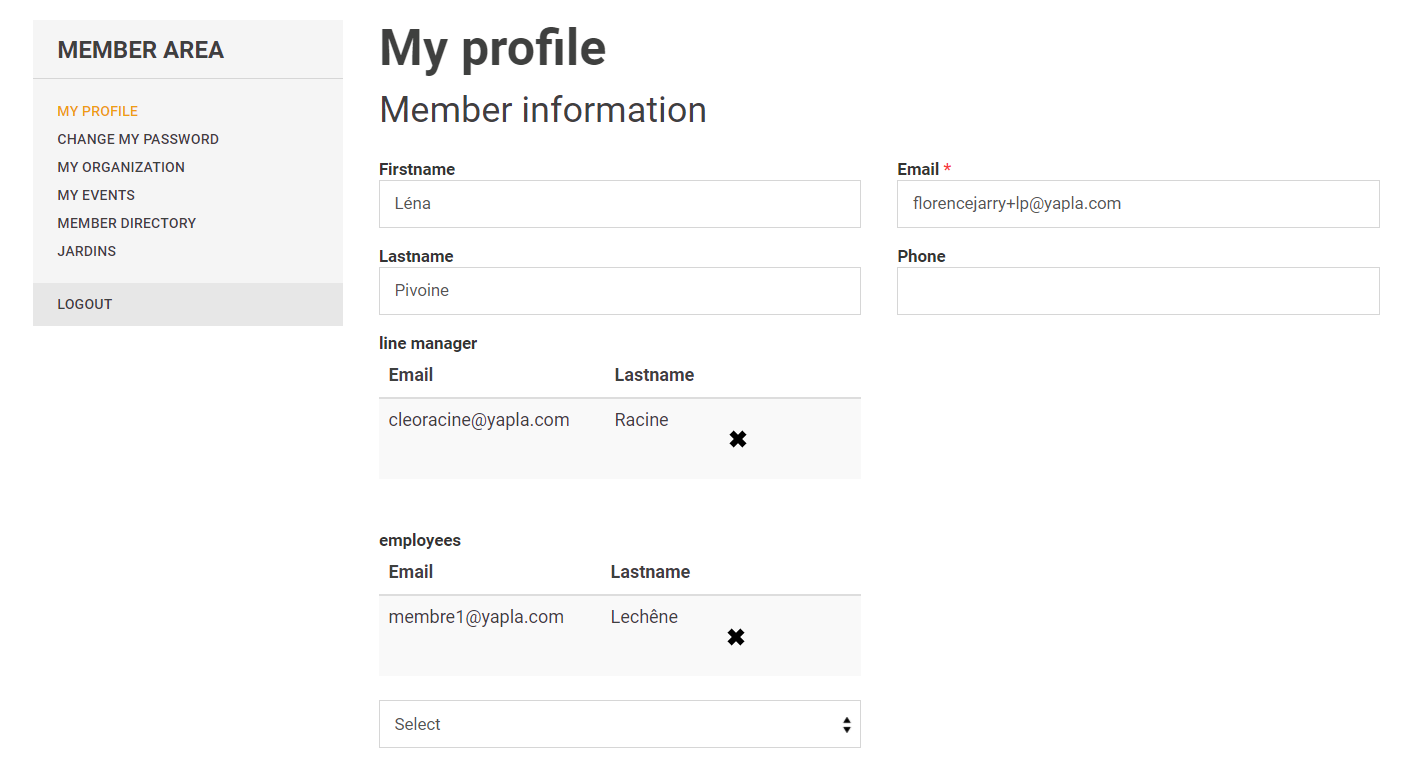The image size is (1425, 774).
Task: Click into the Email address field
Action: click(x=1137, y=204)
